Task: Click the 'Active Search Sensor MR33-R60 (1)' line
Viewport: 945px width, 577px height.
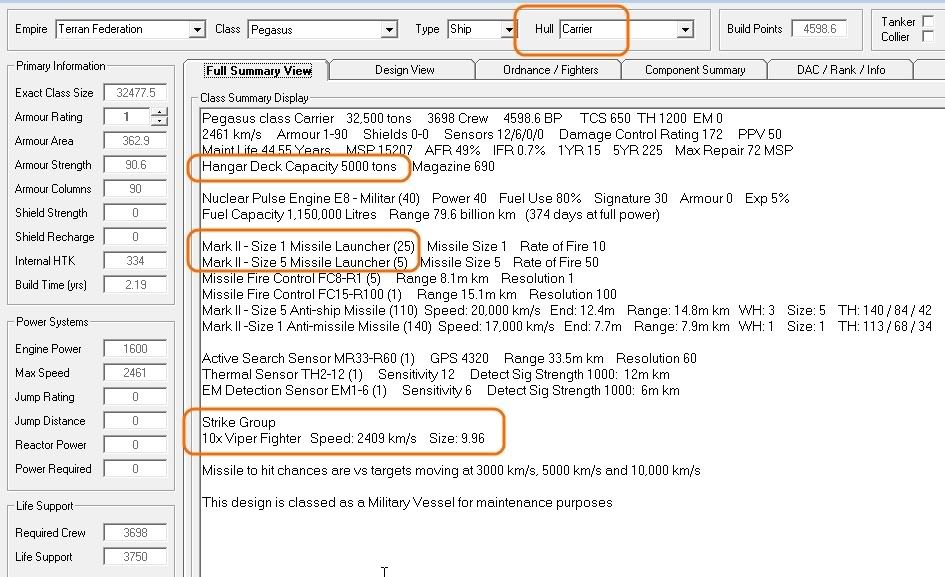Action: (449, 358)
